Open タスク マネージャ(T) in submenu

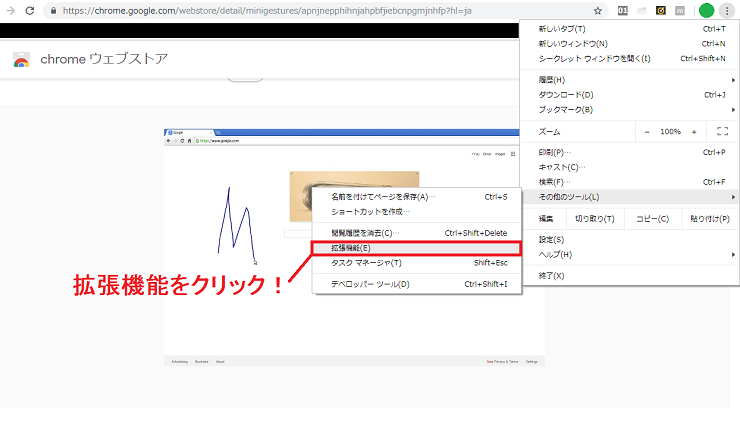coord(417,262)
